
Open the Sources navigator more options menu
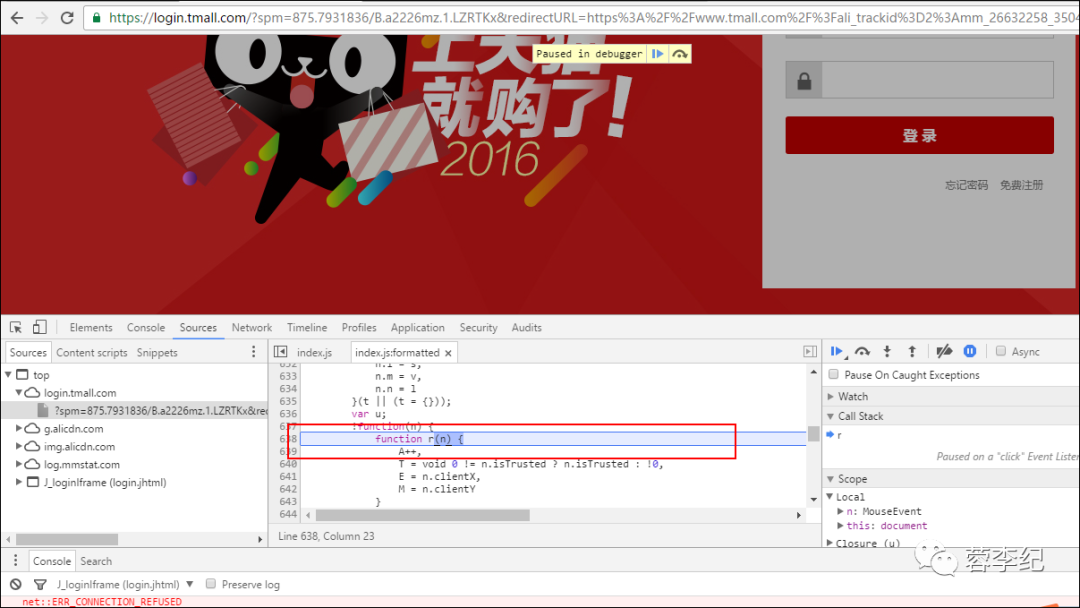(x=253, y=352)
